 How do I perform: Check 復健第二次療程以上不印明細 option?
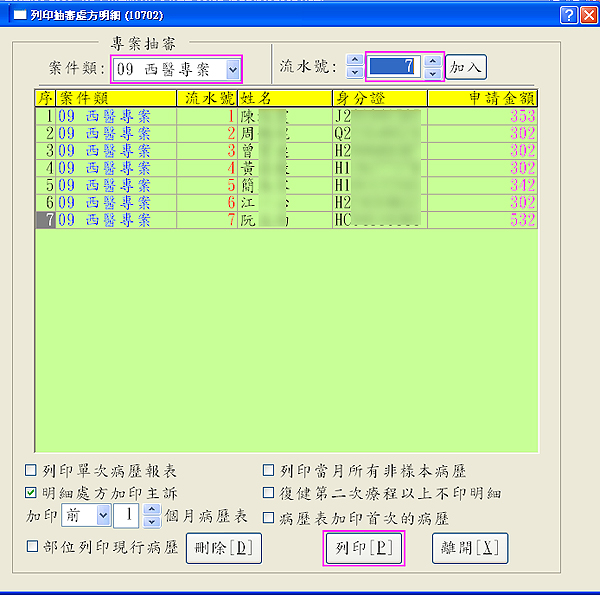point(268,493)
